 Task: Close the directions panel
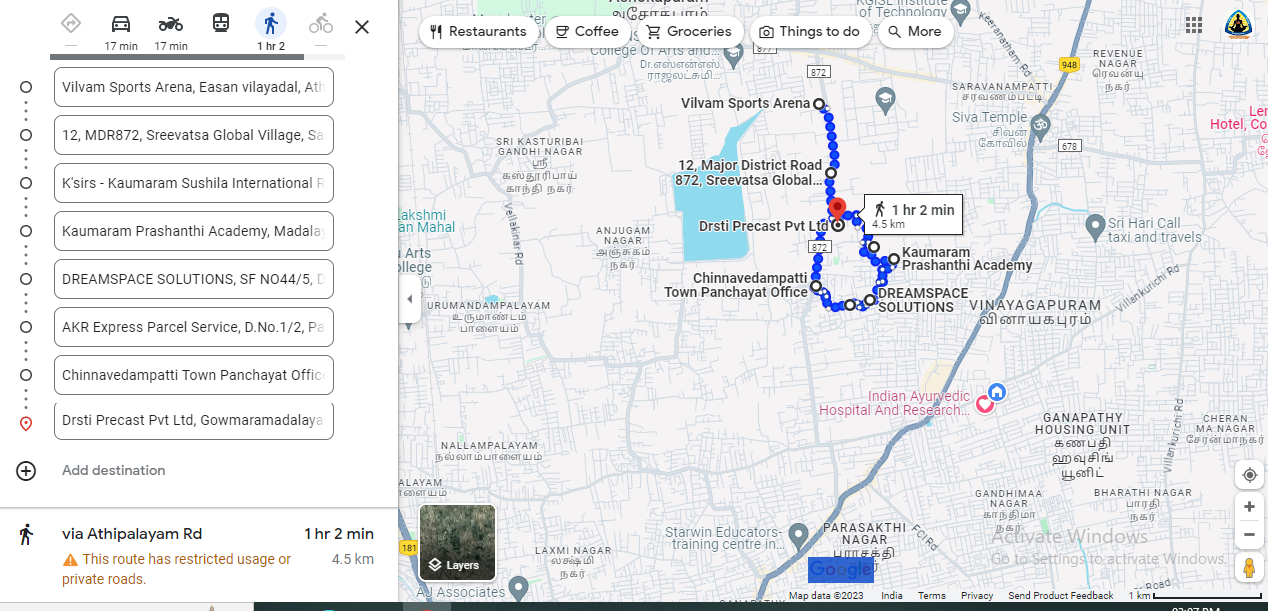click(x=362, y=27)
